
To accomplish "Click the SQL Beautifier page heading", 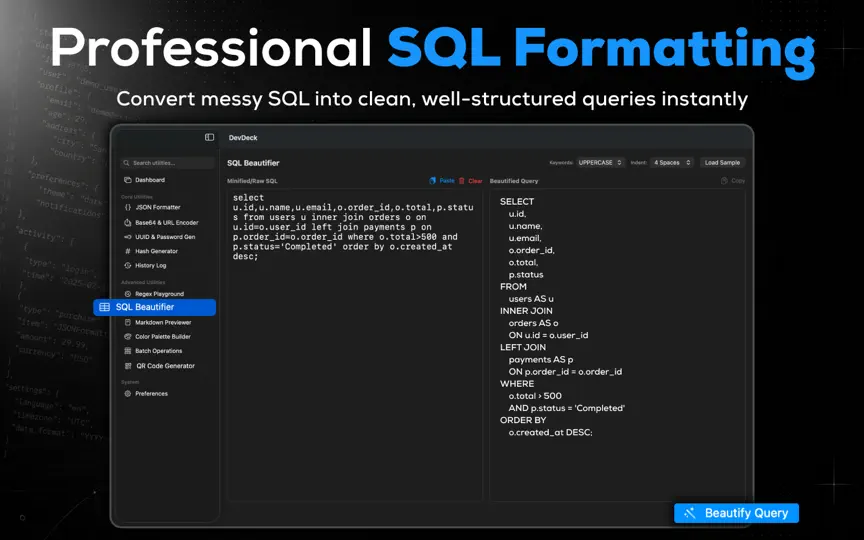I will click(253, 163).
